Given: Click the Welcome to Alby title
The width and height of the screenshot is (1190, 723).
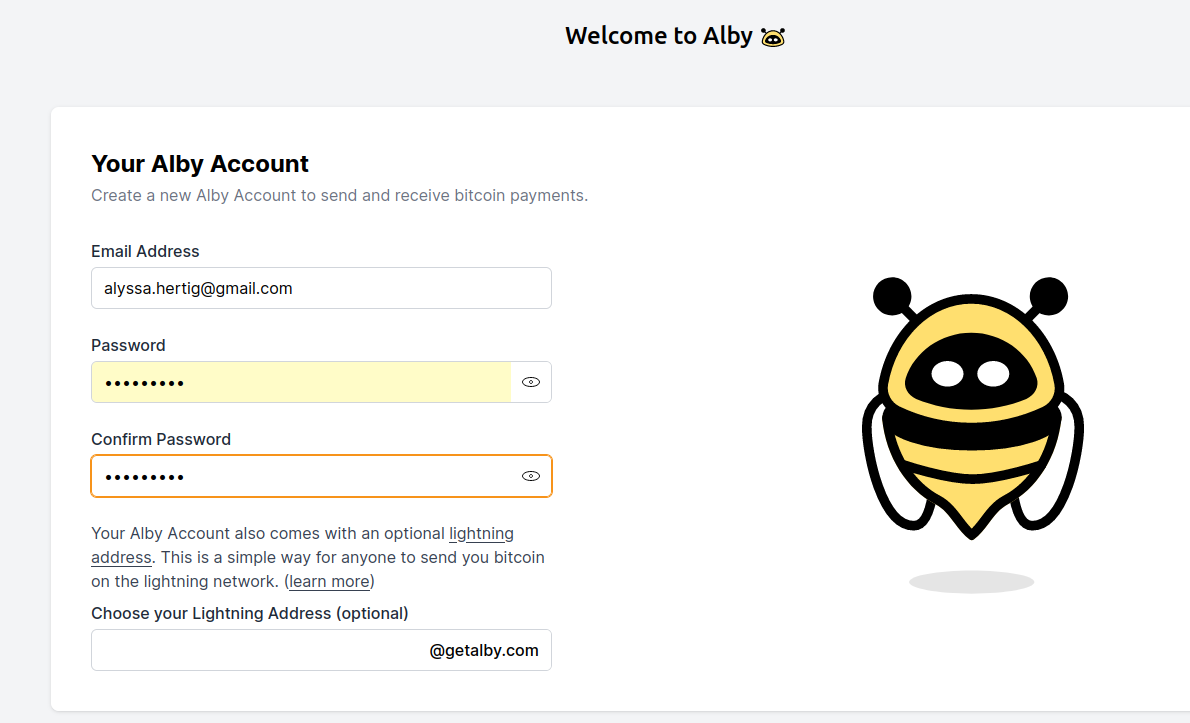Looking at the screenshot, I should click(x=658, y=35).
